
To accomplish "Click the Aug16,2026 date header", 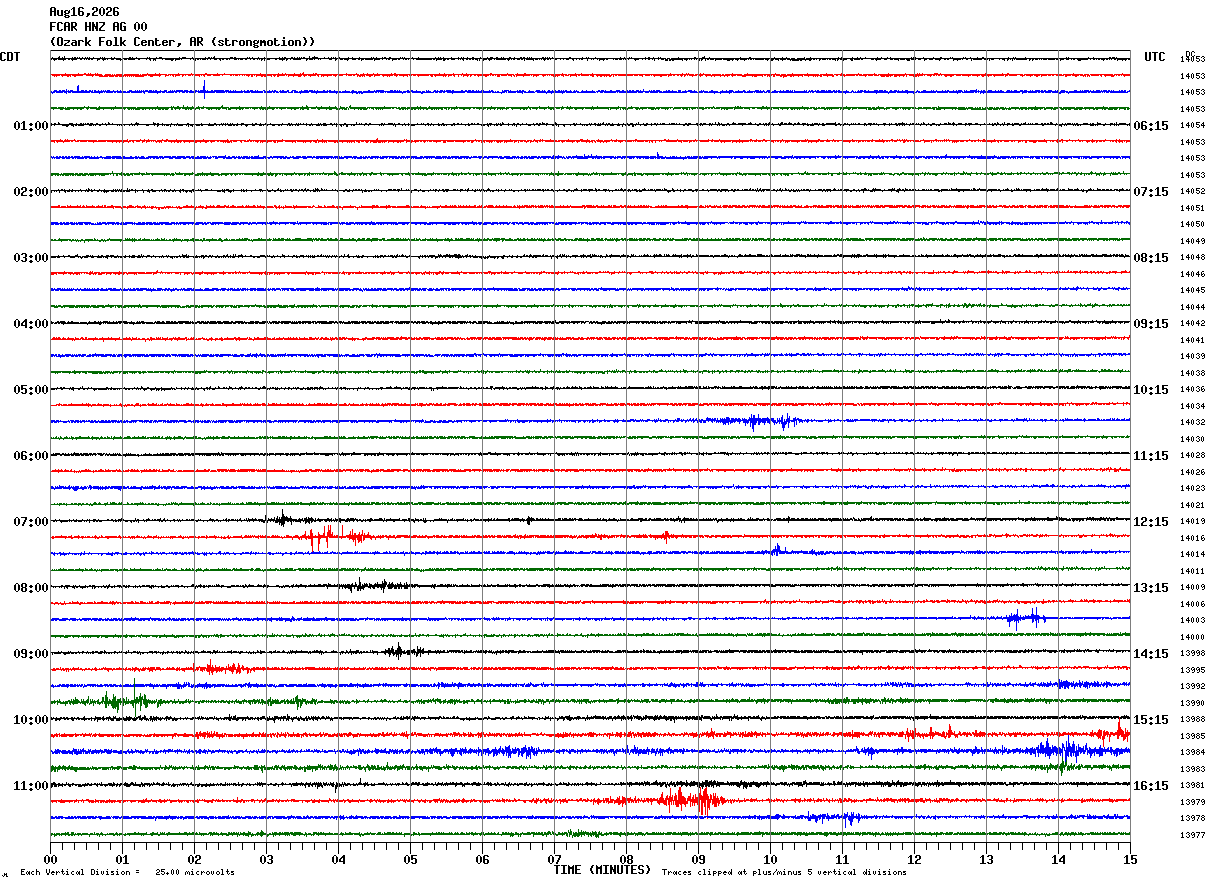I will tap(84, 12).
